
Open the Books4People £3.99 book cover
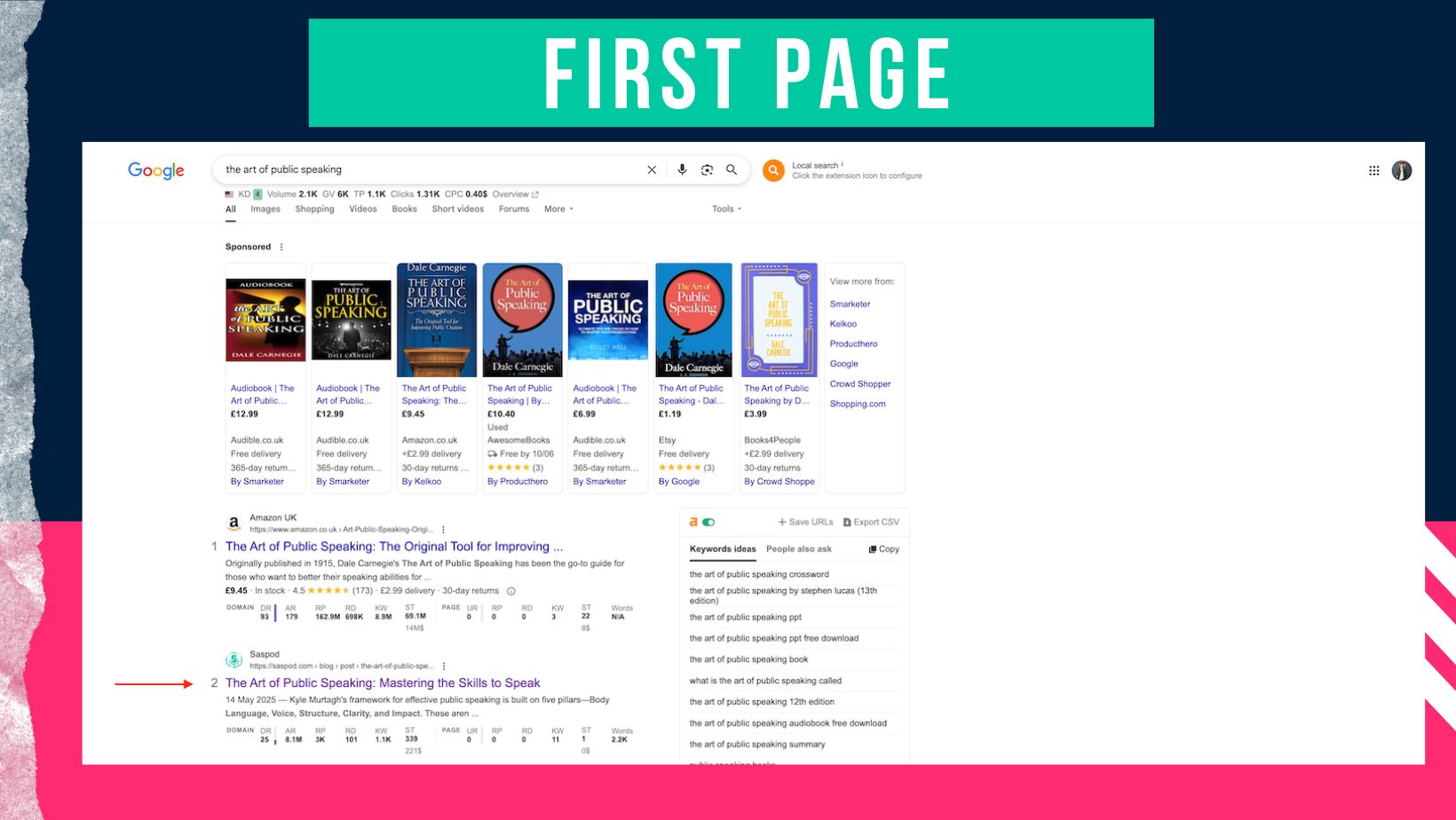pyautogui.click(x=779, y=319)
